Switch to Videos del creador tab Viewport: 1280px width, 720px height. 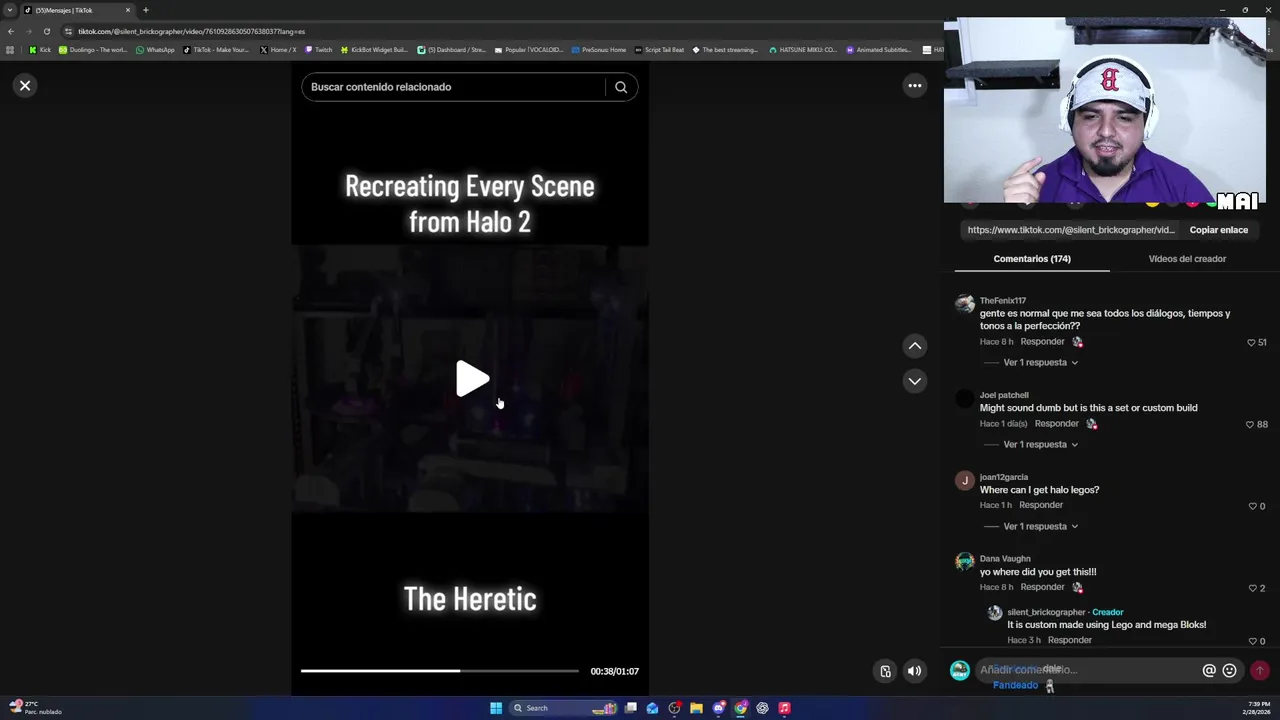click(x=1187, y=259)
